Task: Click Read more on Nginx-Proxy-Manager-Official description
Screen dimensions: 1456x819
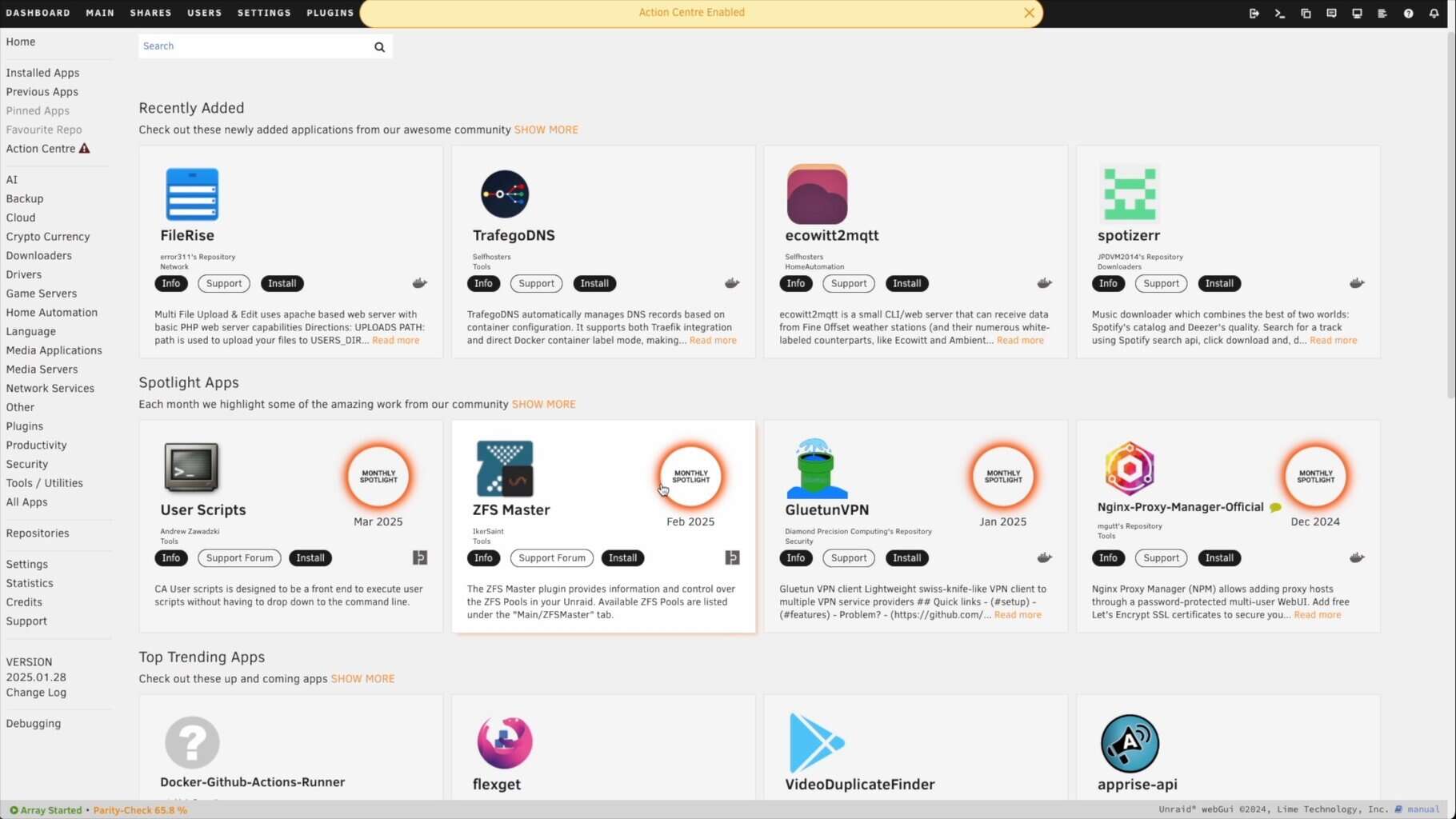Action: tap(1318, 614)
